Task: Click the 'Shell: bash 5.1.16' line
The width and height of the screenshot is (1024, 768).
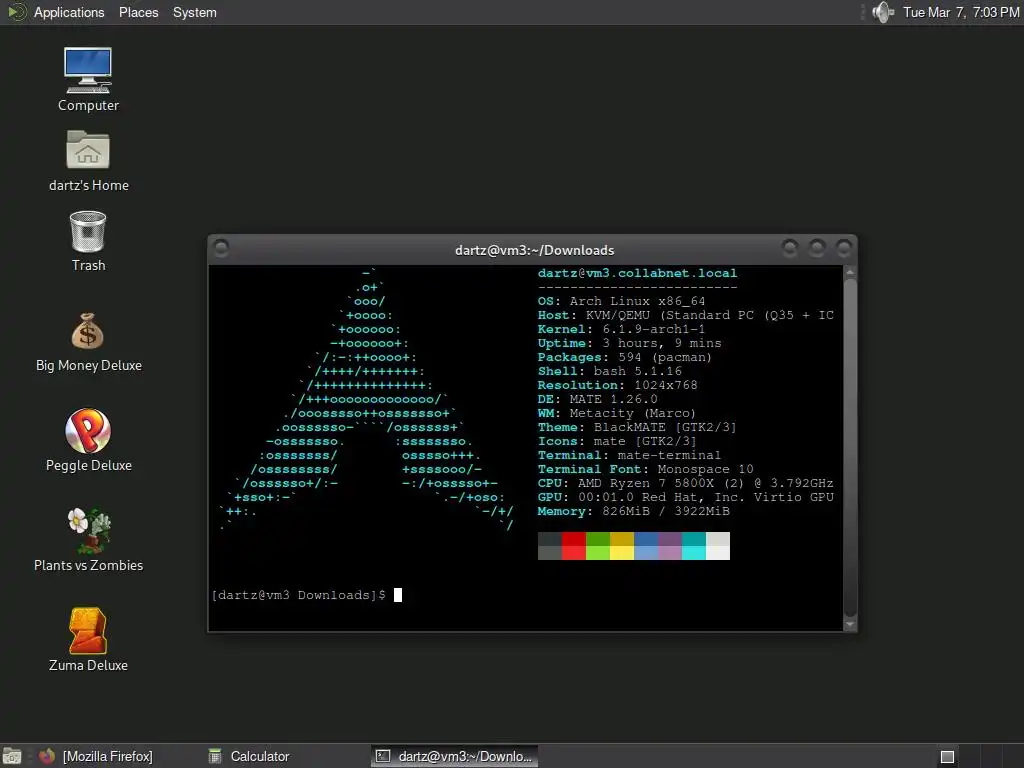Action: pos(609,371)
